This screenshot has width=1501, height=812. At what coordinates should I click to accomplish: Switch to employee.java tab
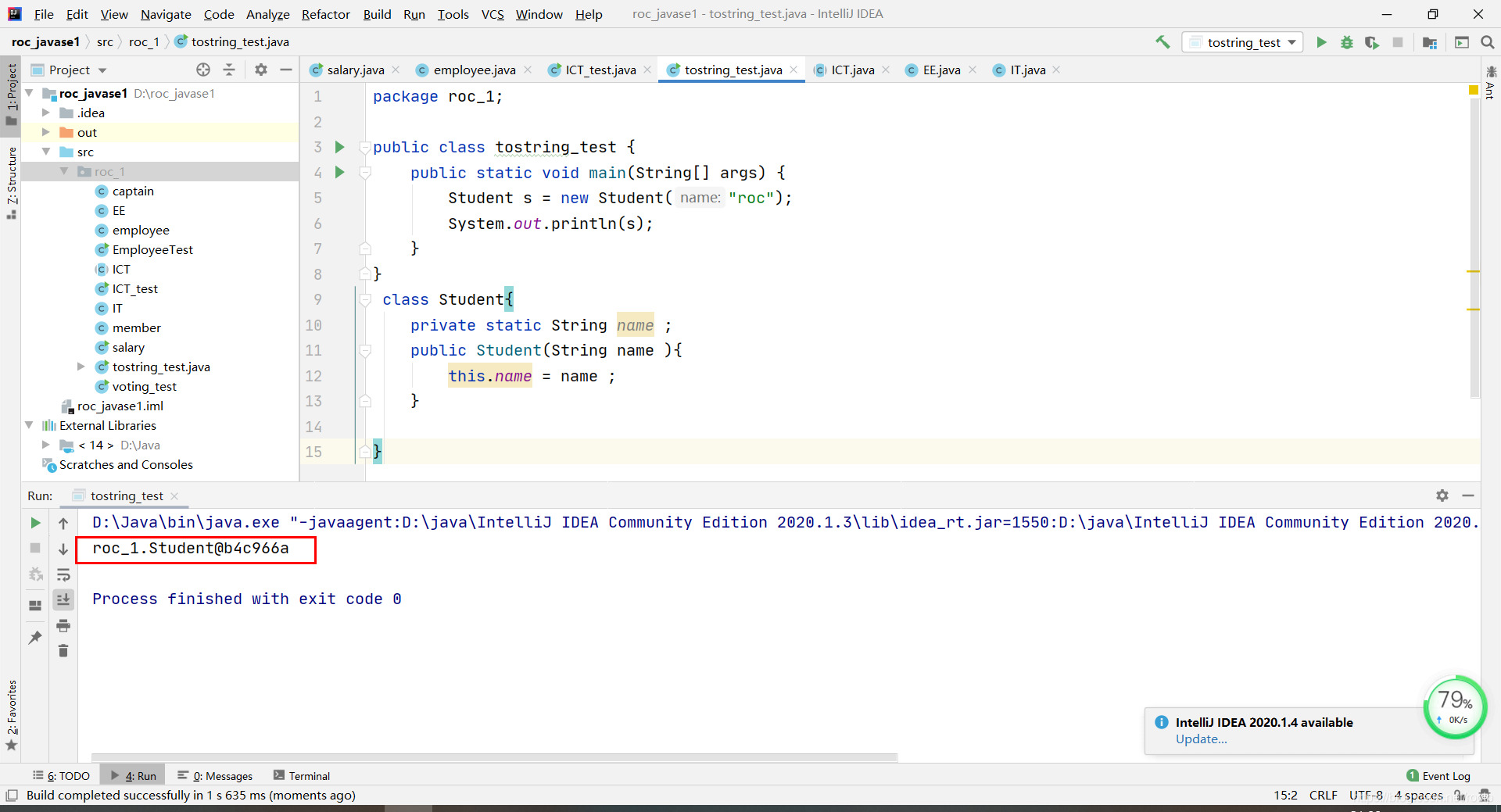pyautogui.click(x=475, y=70)
